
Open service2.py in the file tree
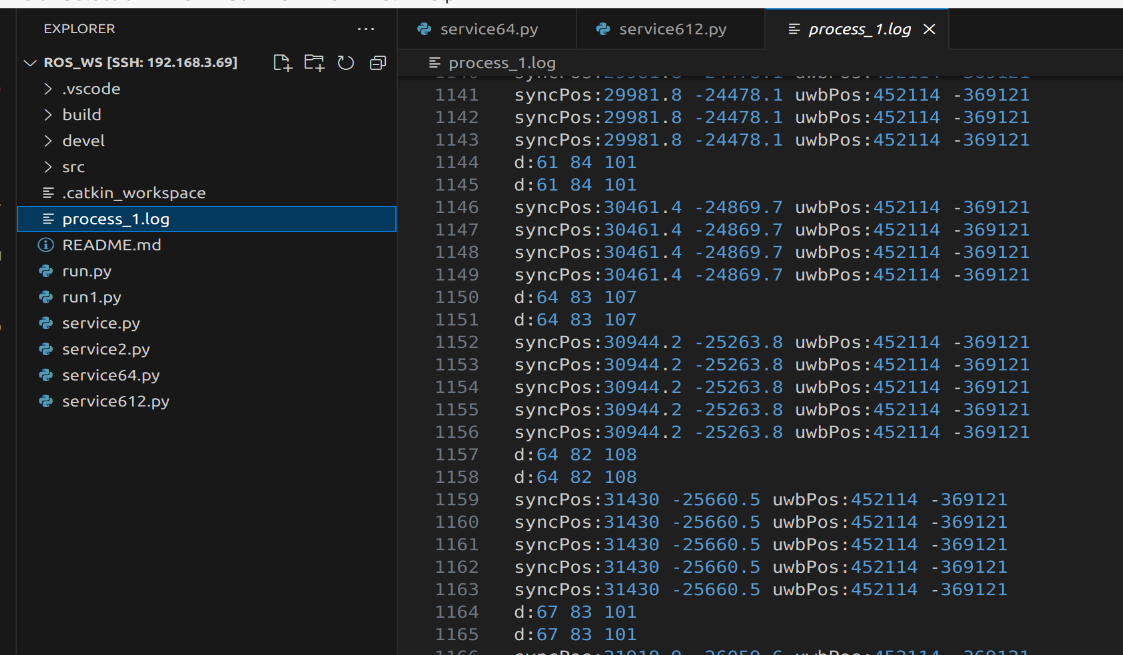coord(105,349)
